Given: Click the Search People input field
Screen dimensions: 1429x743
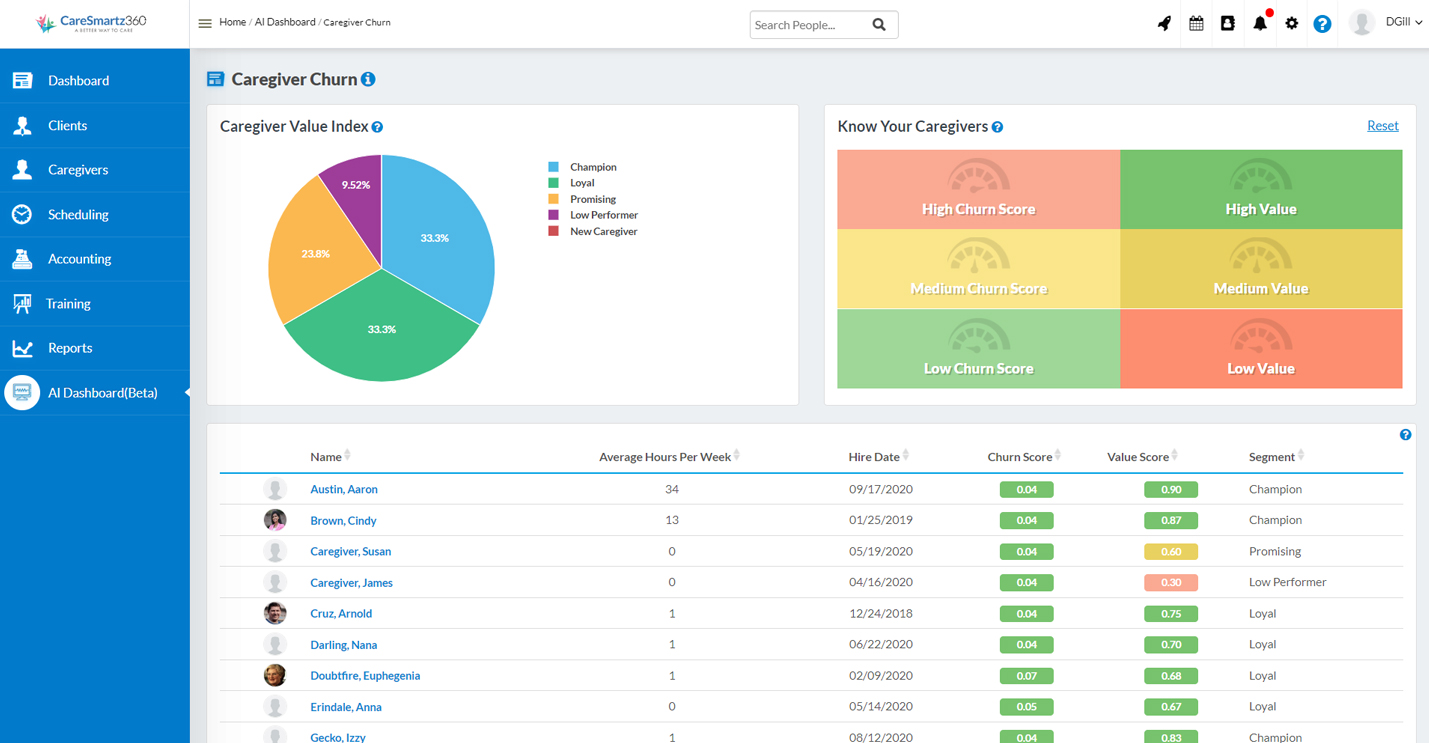Looking at the screenshot, I should (x=808, y=24).
